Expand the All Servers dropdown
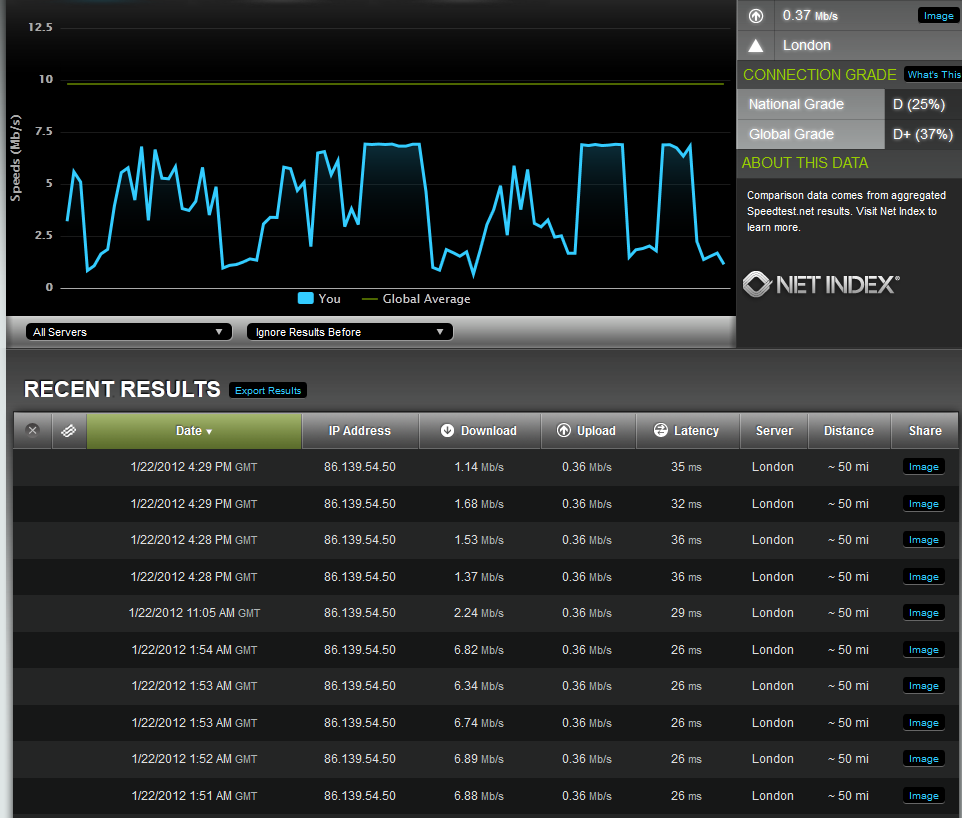The width and height of the screenshot is (964, 818). [127, 332]
